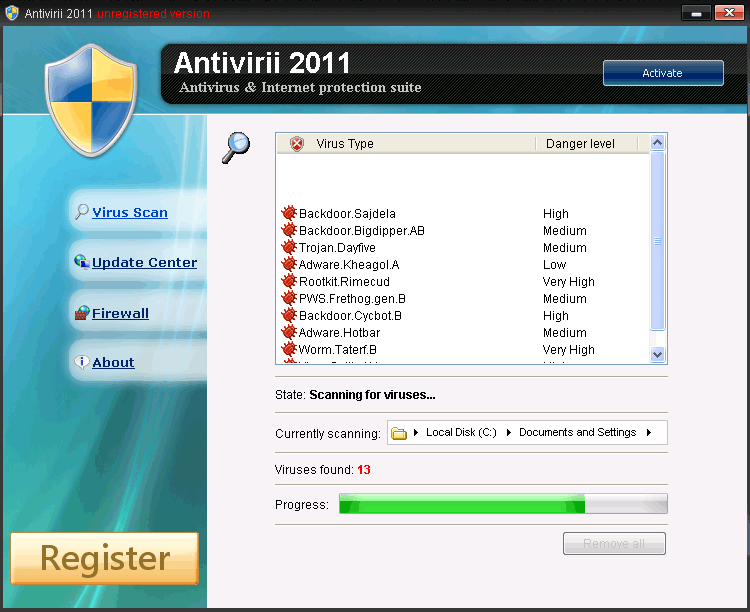
Task: Click the bug icon beside Backdoor.Sajdela
Action: click(x=289, y=213)
